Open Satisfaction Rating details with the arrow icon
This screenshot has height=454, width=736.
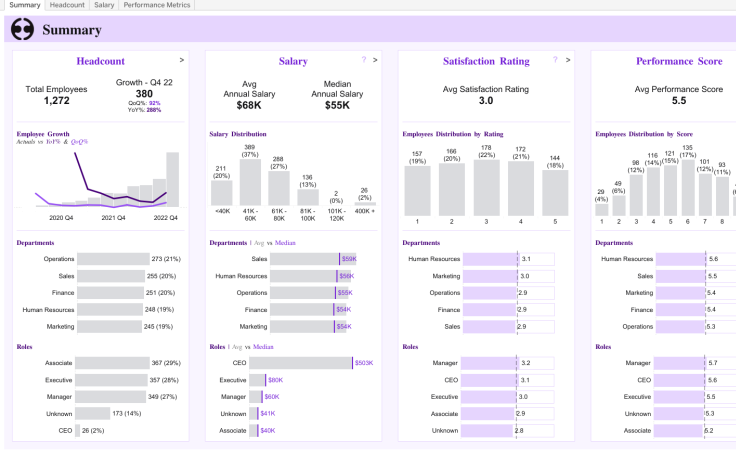click(566, 60)
